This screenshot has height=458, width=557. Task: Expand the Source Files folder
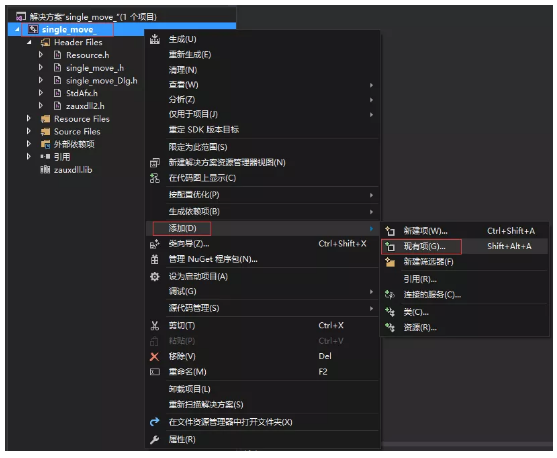pos(28,131)
